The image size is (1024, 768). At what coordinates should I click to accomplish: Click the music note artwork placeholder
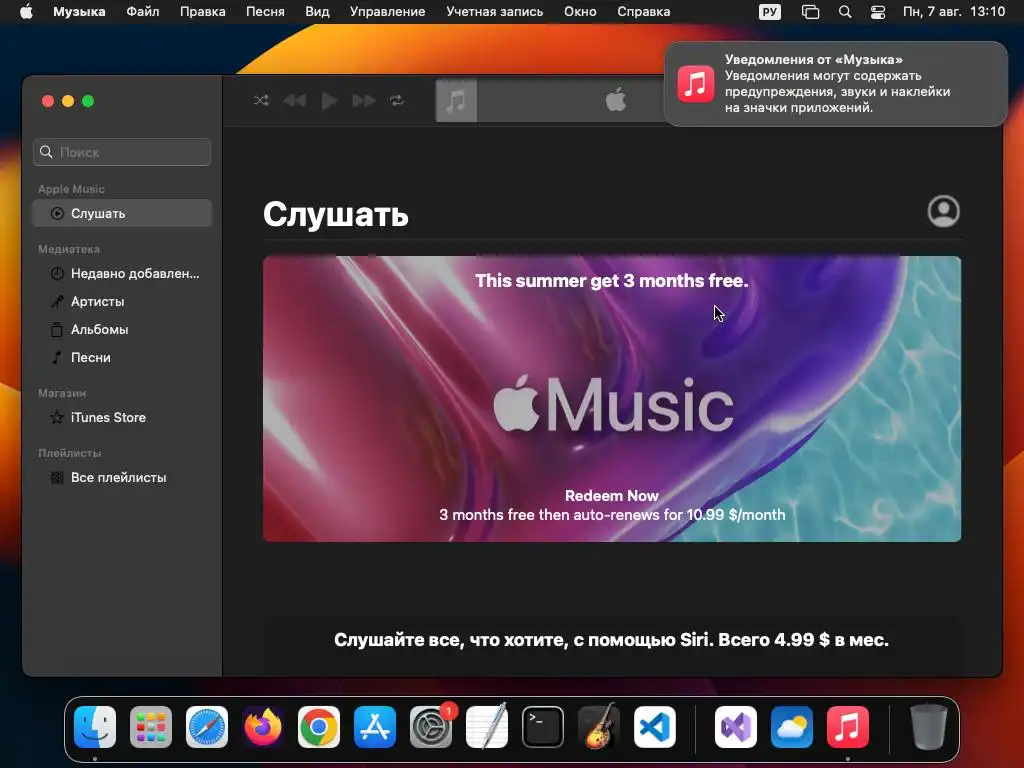coord(456,101)
